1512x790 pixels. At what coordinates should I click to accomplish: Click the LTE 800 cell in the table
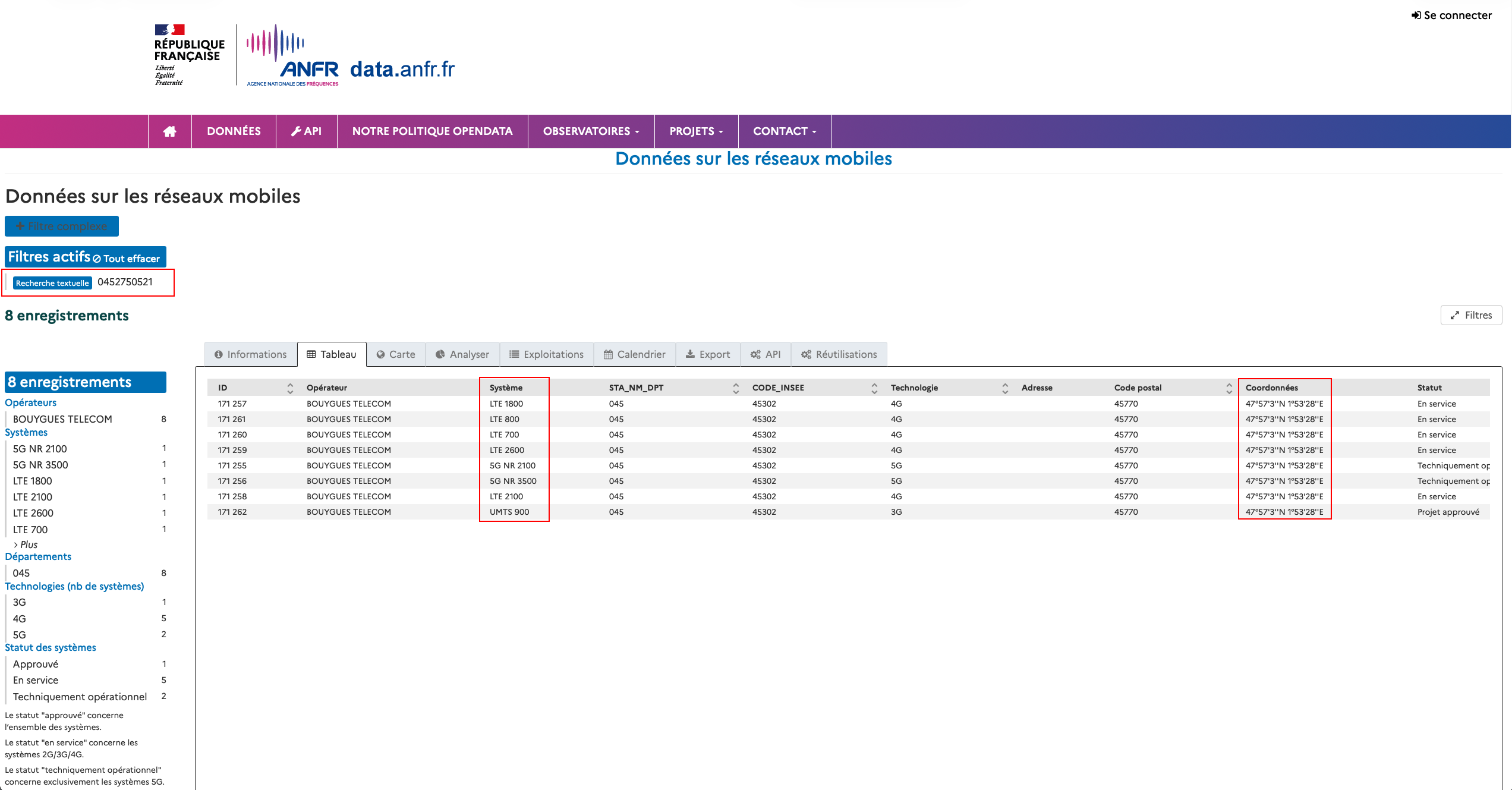[505, 419]
